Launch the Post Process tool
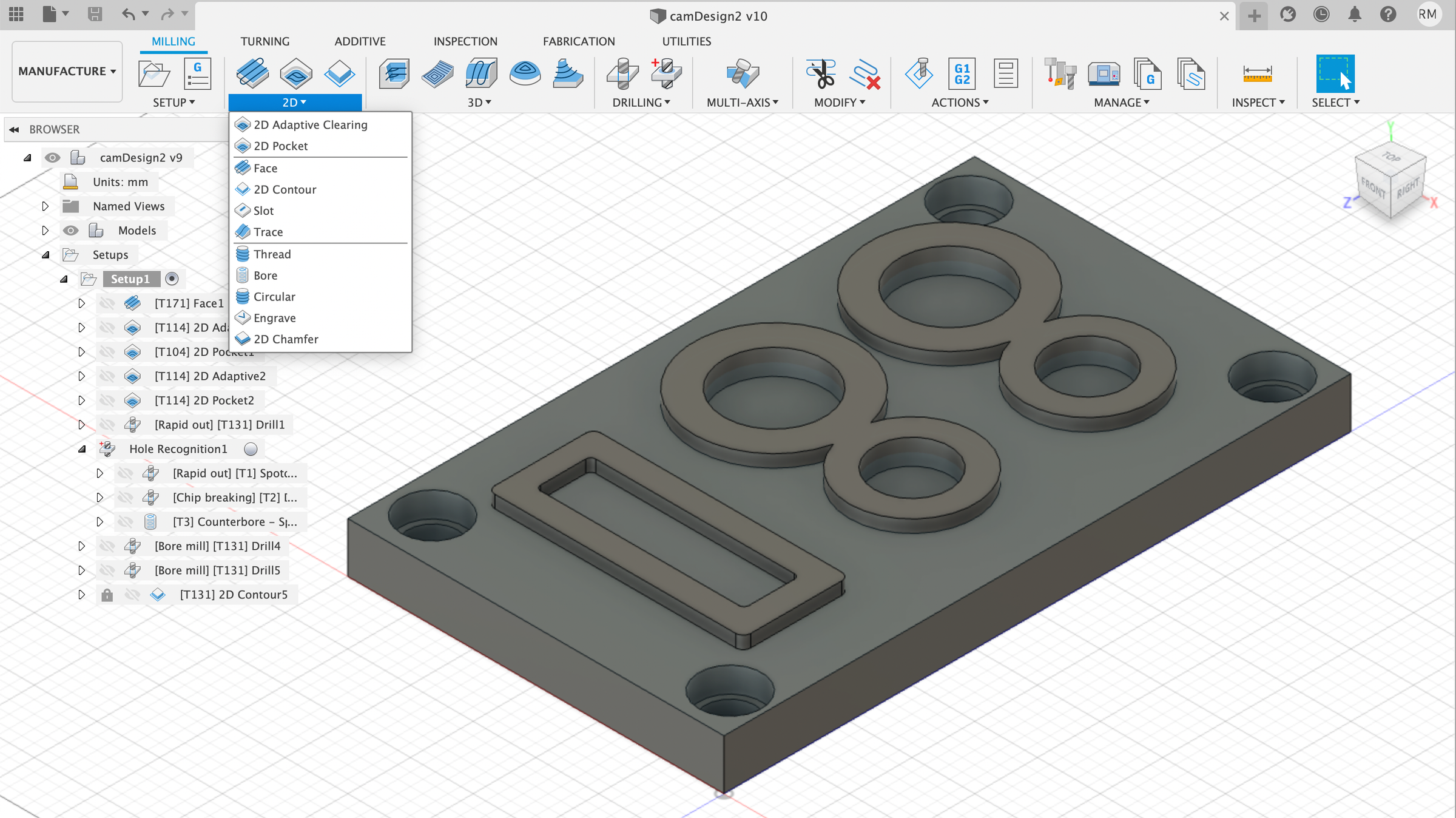Viewport: 1456px width, 818px height. [x=962, y=73]
